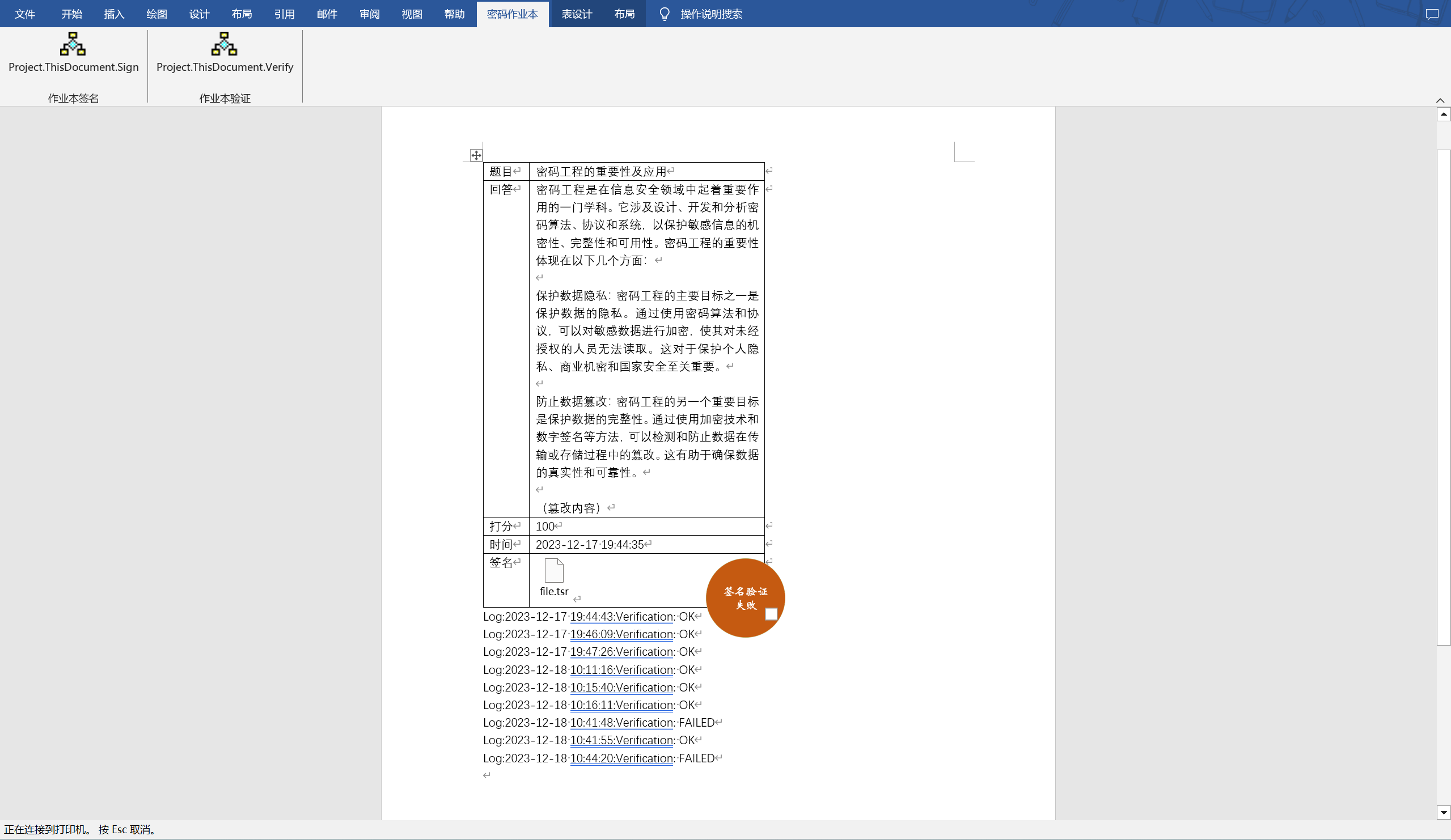
Task: Switch to the 密码作业本 ribbon tab
Action: [512, 14]
